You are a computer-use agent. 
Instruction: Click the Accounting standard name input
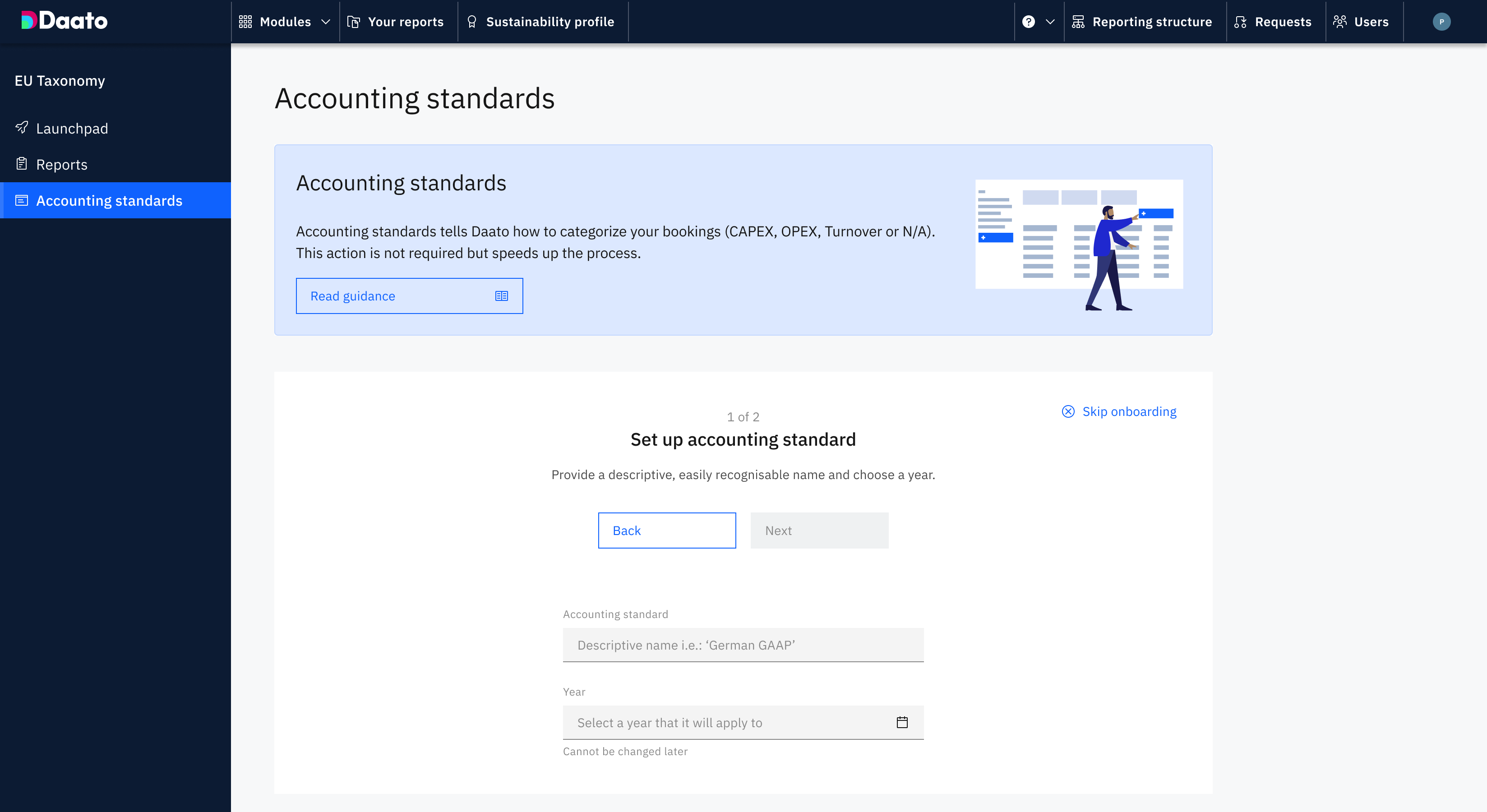742,645
